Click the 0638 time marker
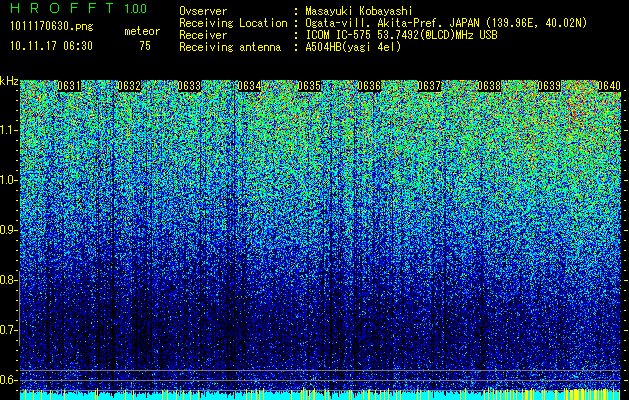The image size is (629, 400). click(489, 86)
